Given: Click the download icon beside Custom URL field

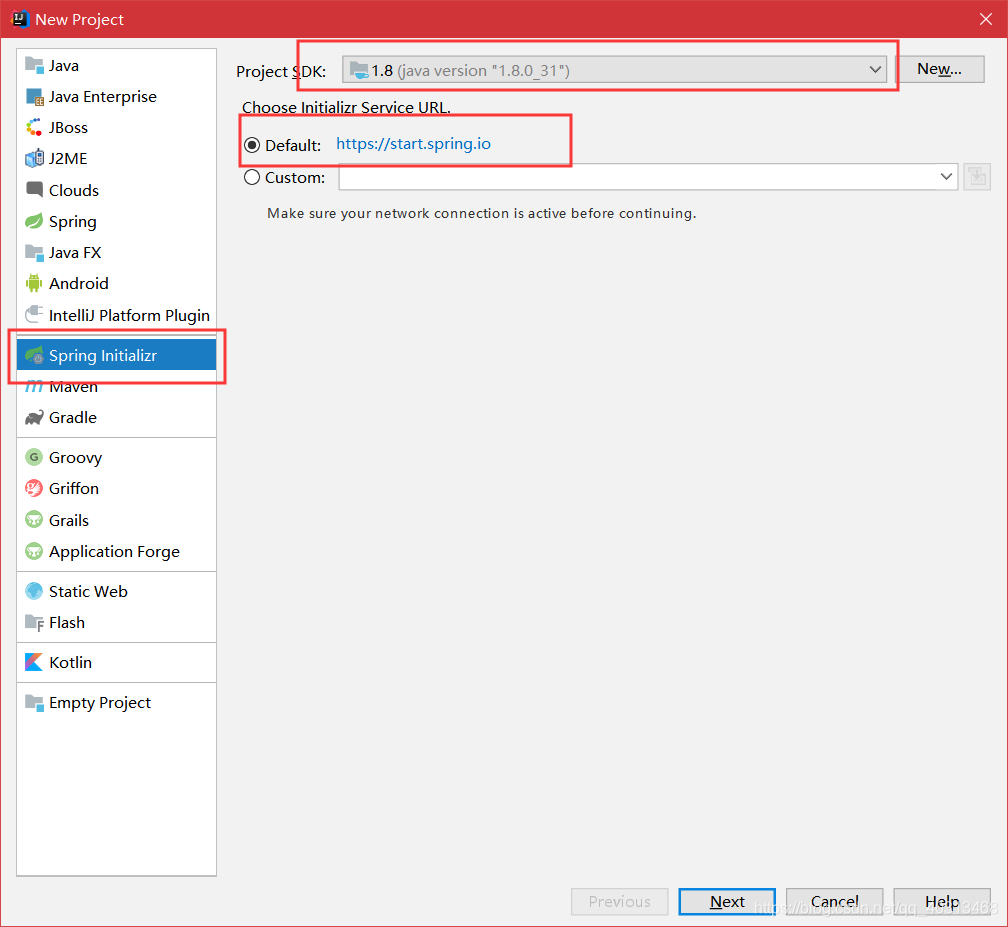Looking at the screenshot, I should (977, 177).
